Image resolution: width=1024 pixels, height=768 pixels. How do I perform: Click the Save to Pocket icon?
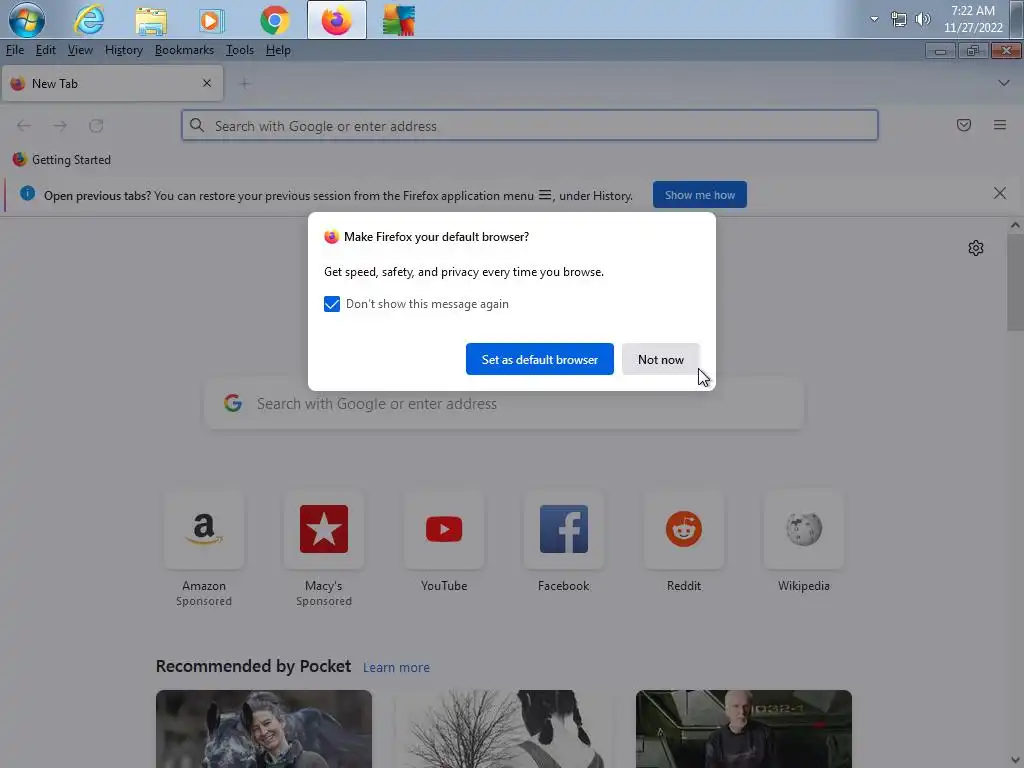coord(964,125)
